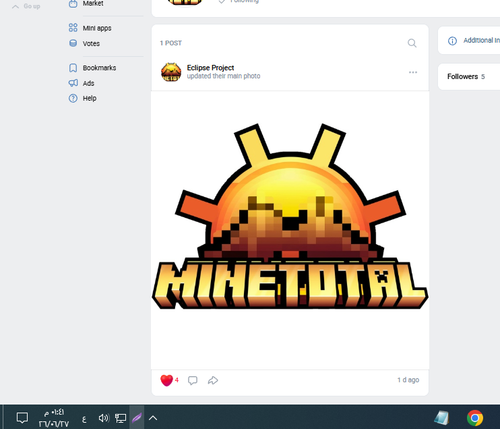Viewport: 500px width, 429px height.
Task: Click the Go up button
Action: click(26, 6)
